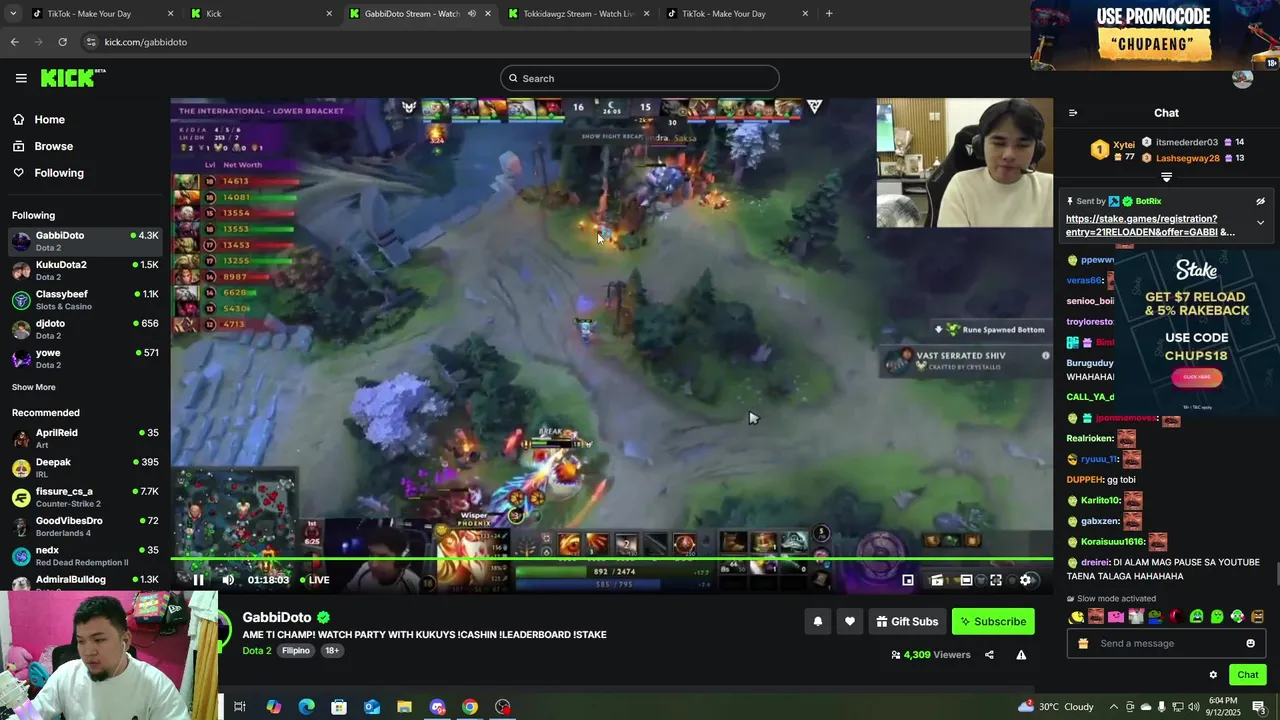The height and width of the screenshot is (720, 1280).
Task: Open the profile avatar menu
Action: pos(1242,79)
